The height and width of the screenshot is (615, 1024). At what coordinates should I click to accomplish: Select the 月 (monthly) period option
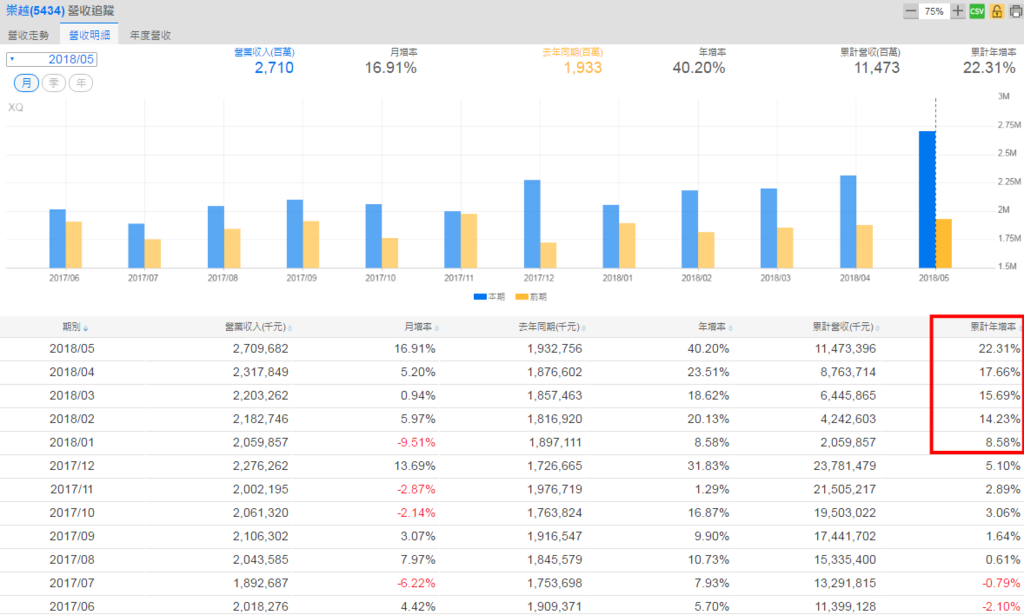(26, 83)
